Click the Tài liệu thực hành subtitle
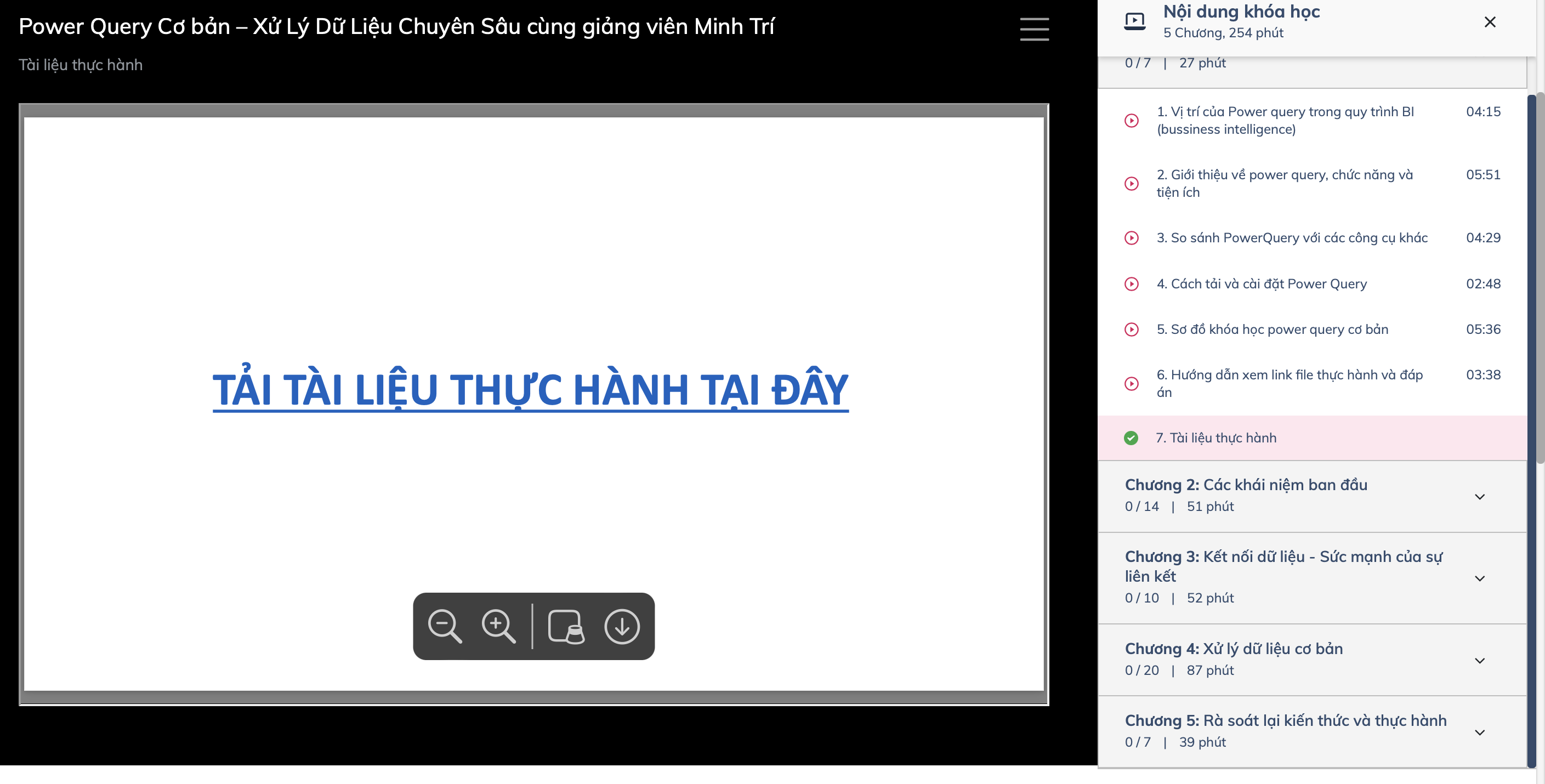Image resolution: width=1545 pixels, height=784 pixels. (81, 65)
